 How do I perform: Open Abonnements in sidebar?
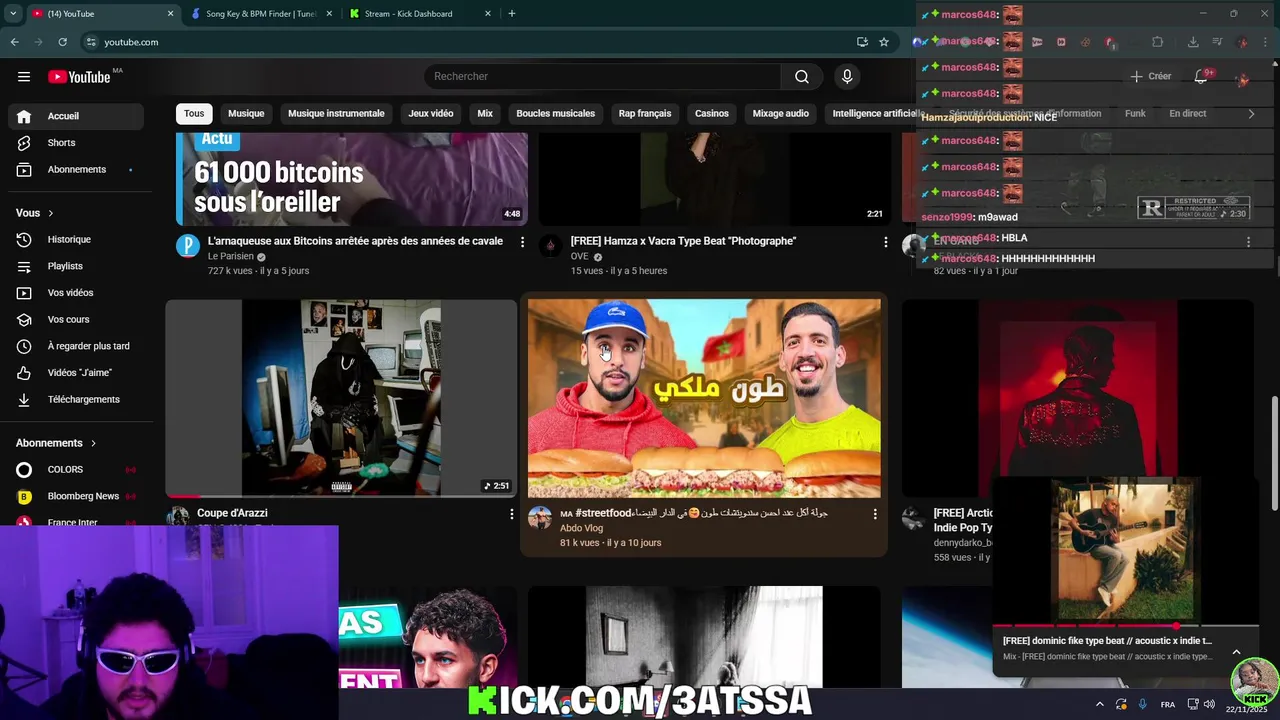tap(78, 170)
